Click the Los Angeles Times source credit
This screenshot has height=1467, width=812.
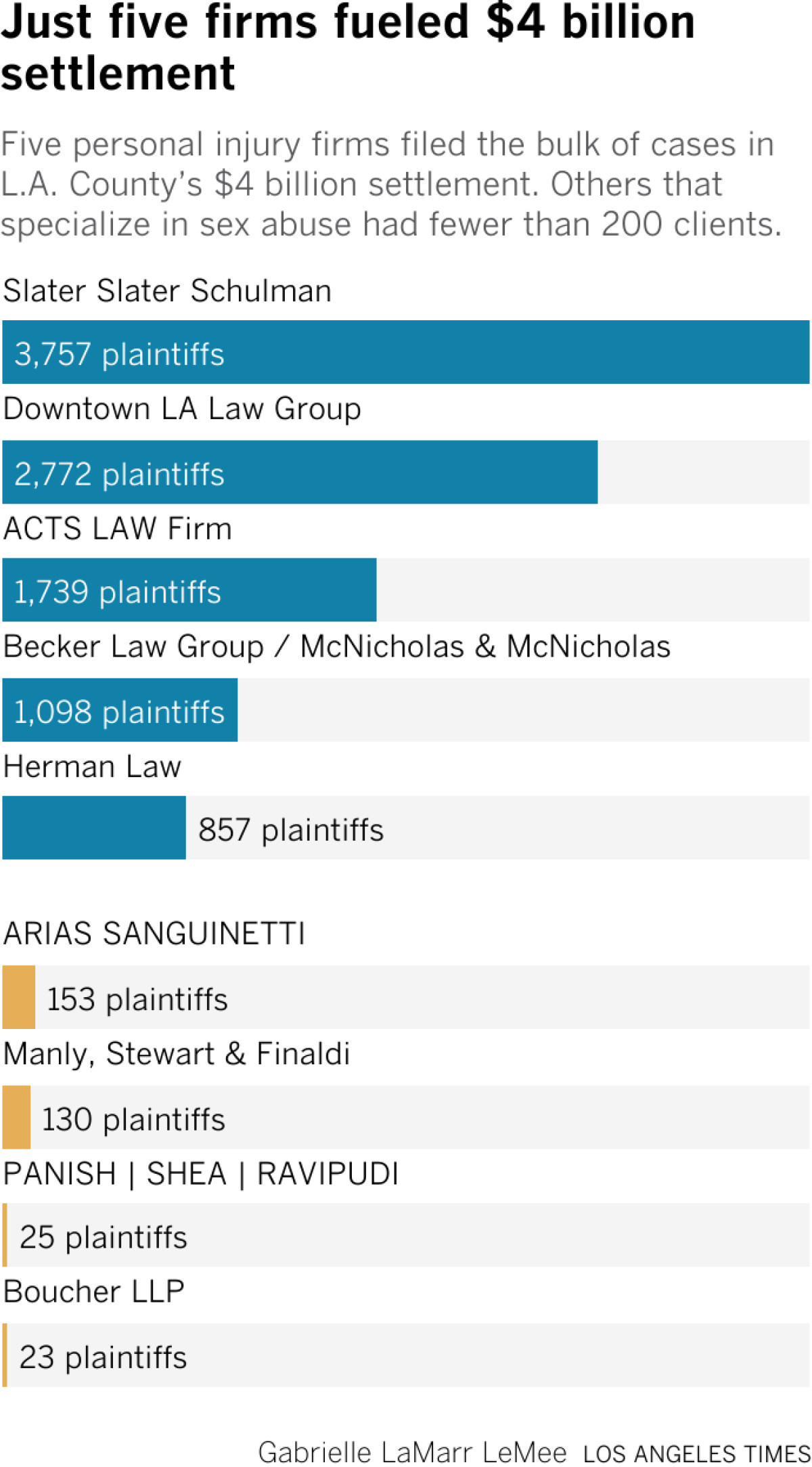696,1453
